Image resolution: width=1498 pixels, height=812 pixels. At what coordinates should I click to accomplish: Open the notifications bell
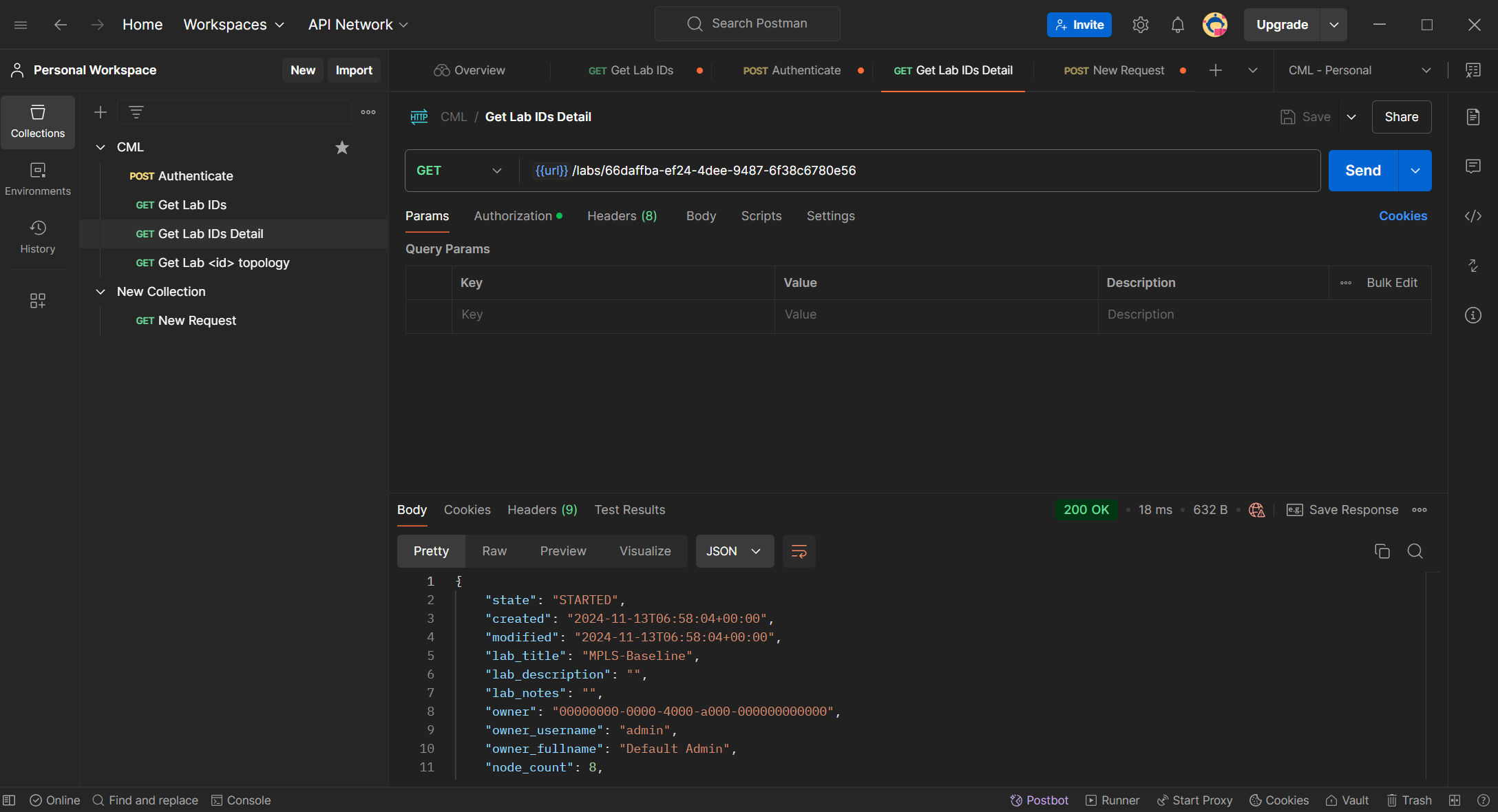point(1178,25)
